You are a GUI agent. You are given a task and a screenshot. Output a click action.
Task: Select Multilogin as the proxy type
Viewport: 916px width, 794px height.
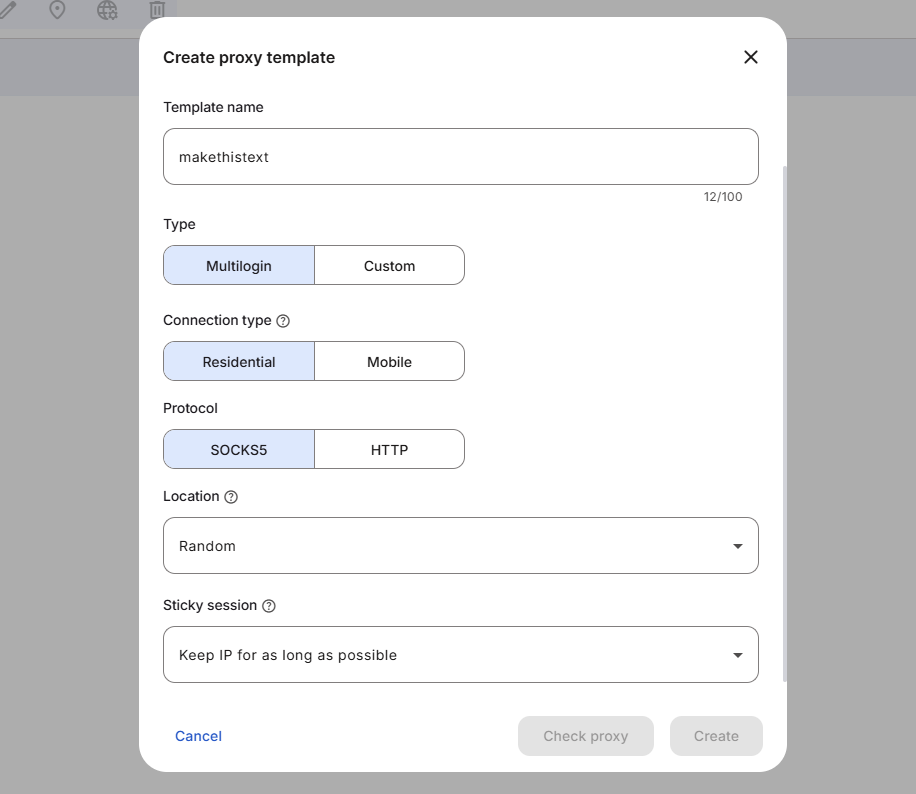click(239, 266)
